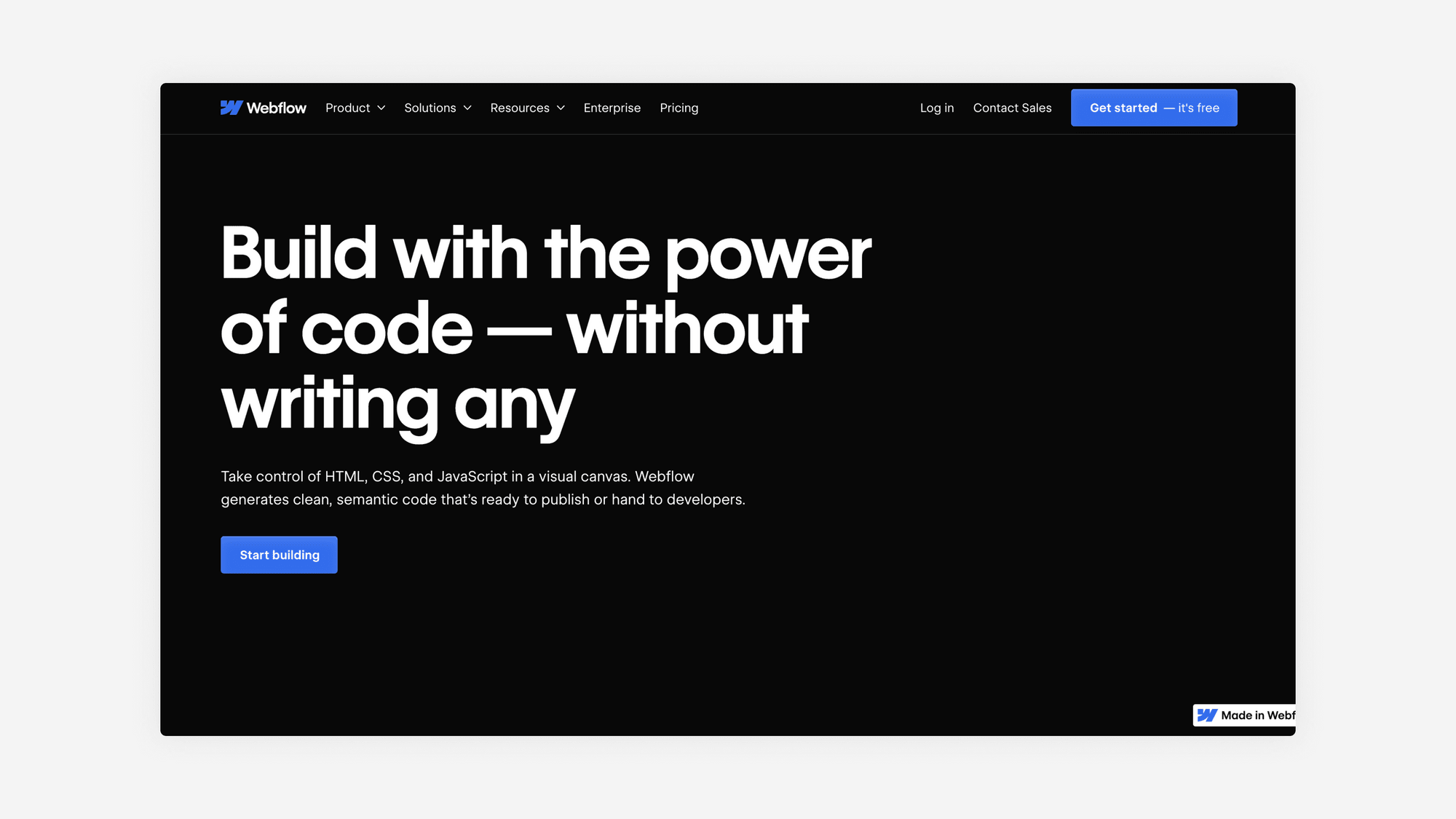Expand the Solutions navigation dropdown

pos(438,107)
